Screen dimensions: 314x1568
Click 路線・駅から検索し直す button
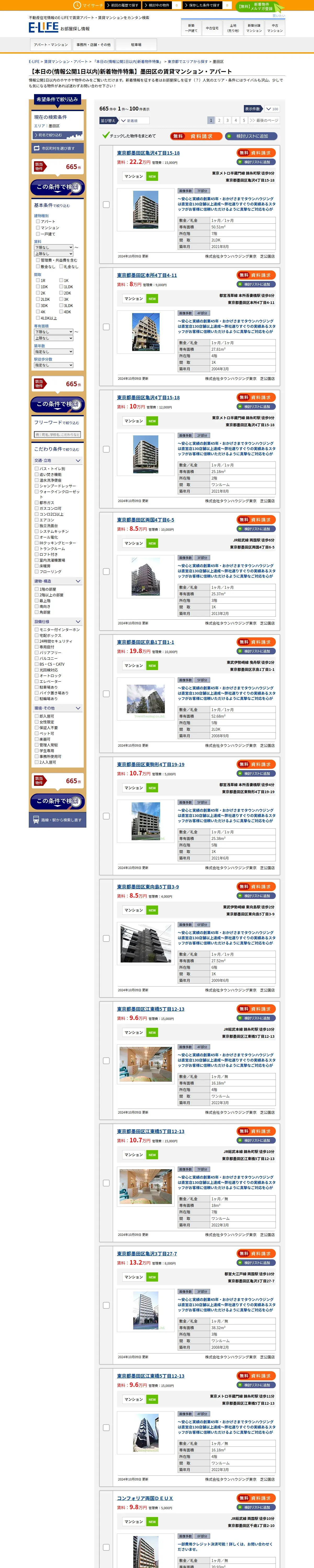tap(58, 820)
